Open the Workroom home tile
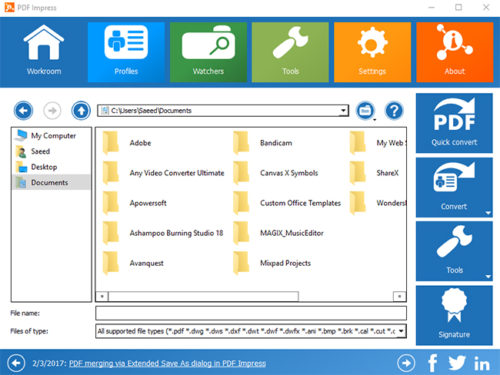This screenshot has height=375, width=500. (x=44, y=52)
